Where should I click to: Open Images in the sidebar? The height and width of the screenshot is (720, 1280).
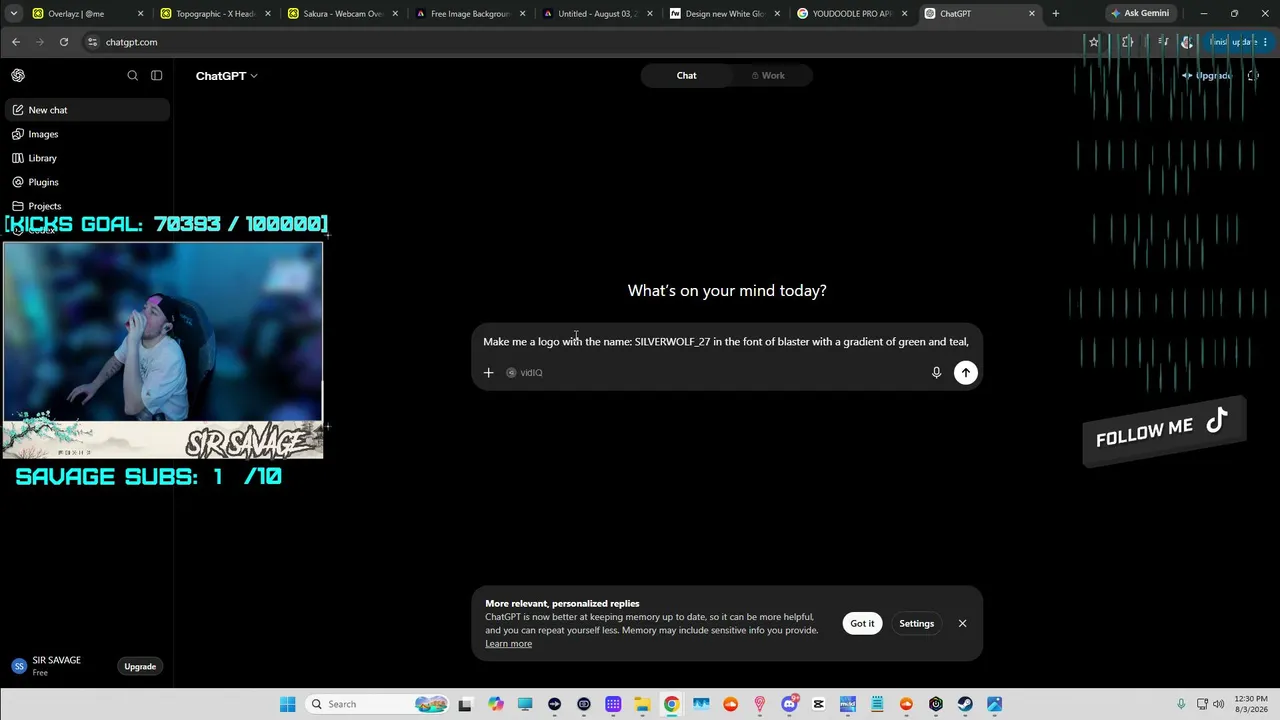tap(87, 134)
